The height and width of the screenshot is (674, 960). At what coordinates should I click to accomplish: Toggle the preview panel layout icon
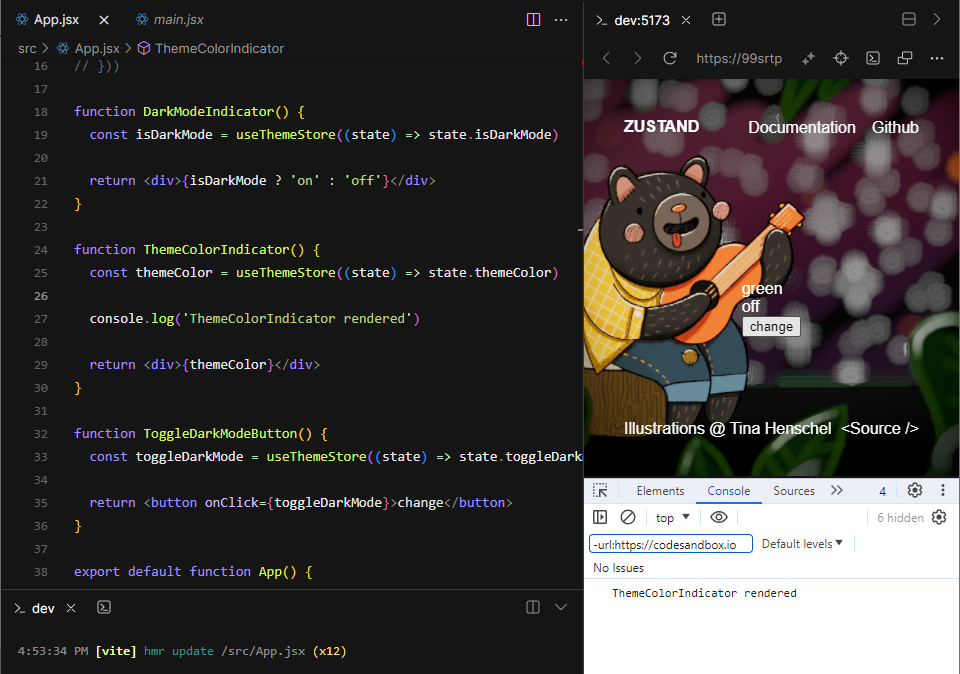(909, 20)
